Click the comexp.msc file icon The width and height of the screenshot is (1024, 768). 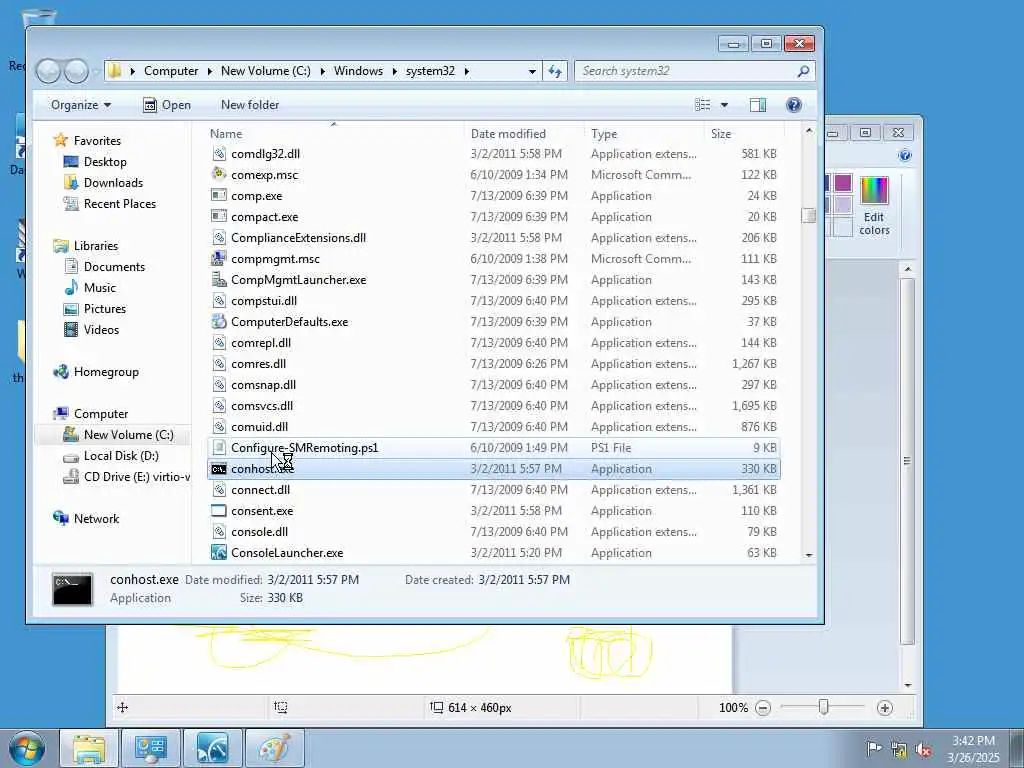219,174
